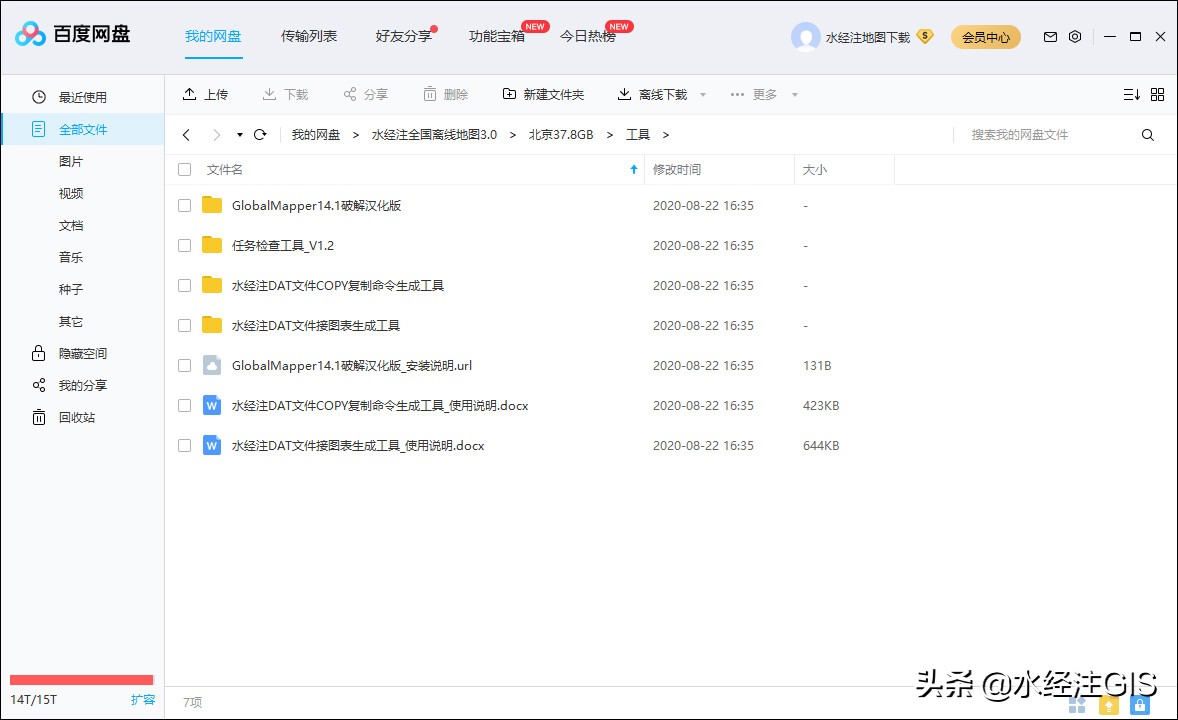This screenshot has height=720, width=1178.
Task: Navigate to 我的网盘 breadcrumb
Action: tap(316, 135)
